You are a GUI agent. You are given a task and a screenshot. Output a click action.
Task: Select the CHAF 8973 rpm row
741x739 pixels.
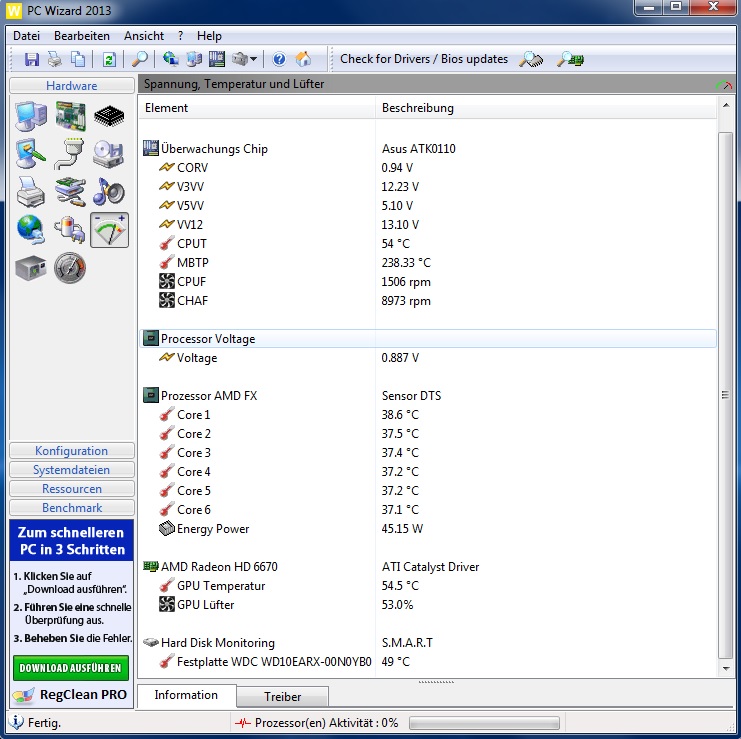(x=428, y=301)
